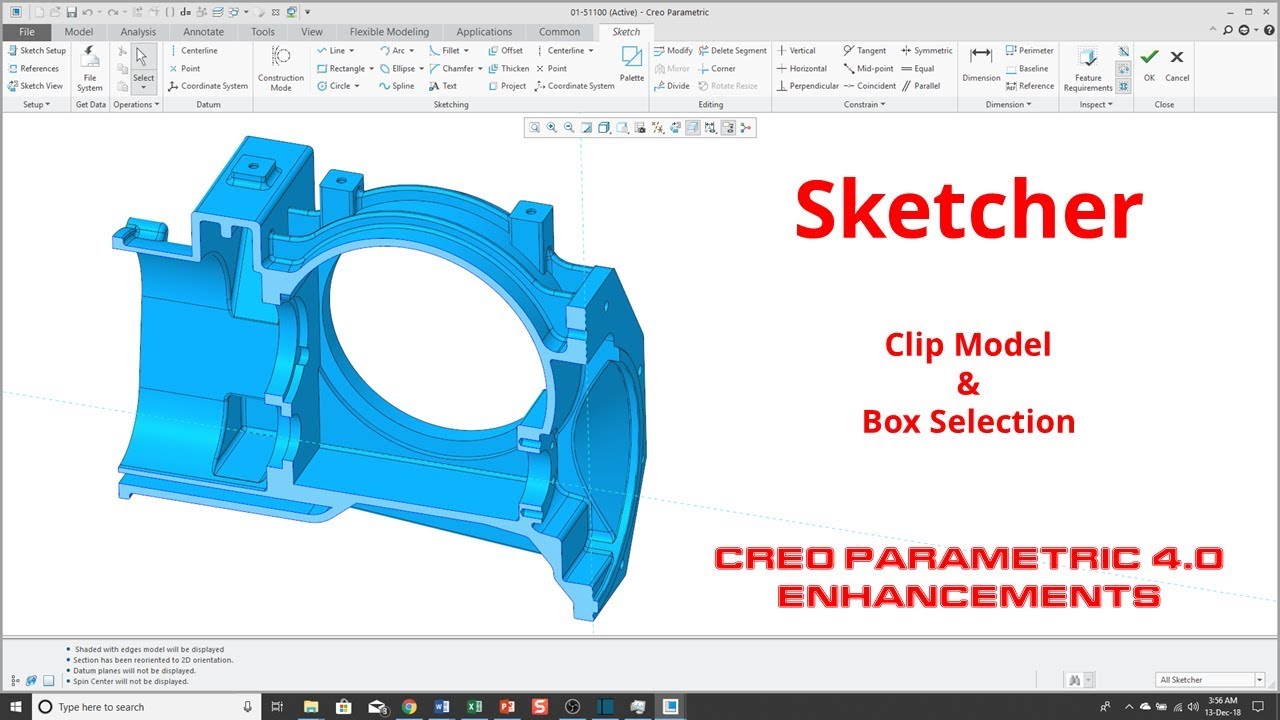Click Zoom In in graphics toolbar
1280x720 pixels.
(552, 127)
